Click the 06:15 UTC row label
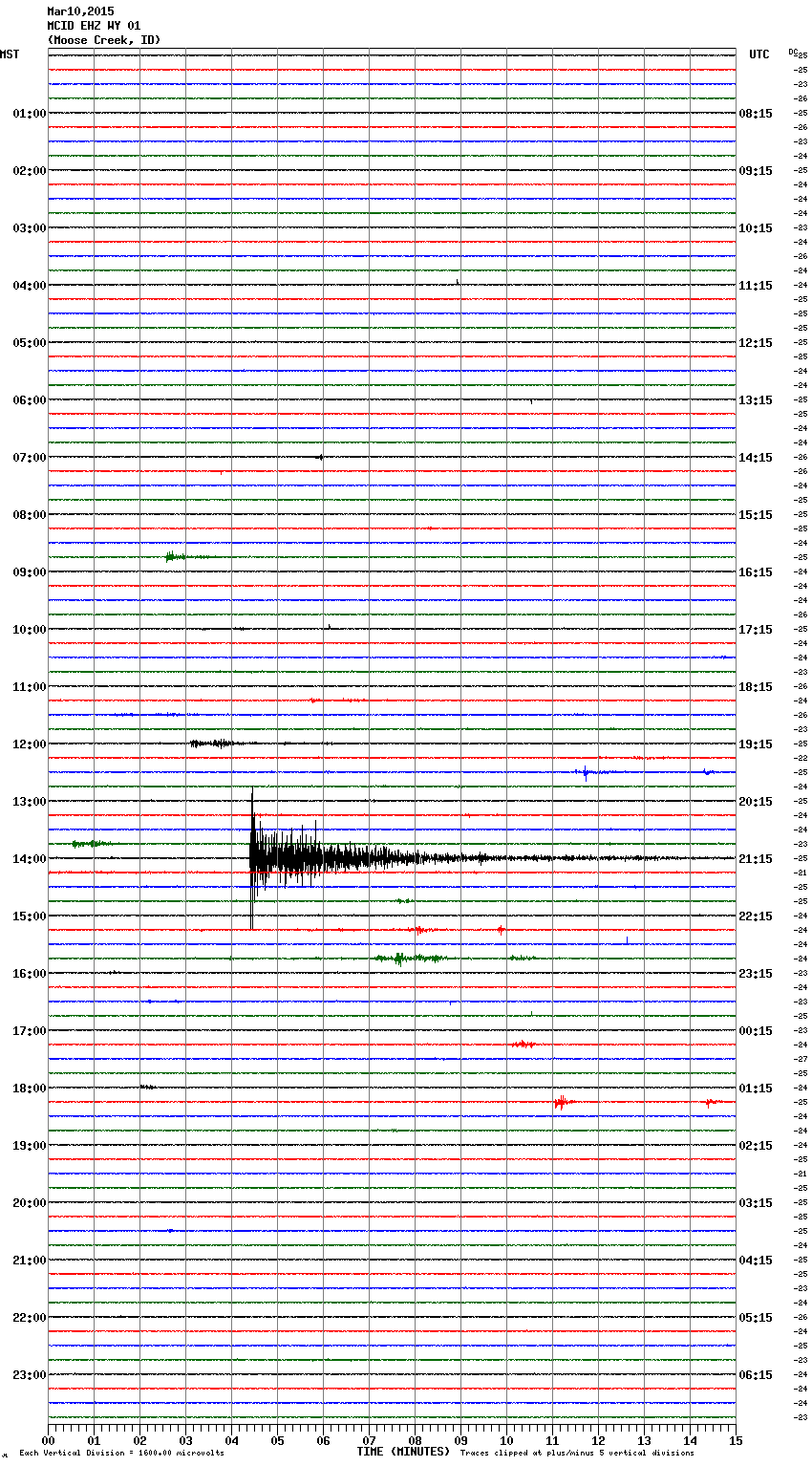The width and height of the screenshot is (812, 1466). 756,1375
